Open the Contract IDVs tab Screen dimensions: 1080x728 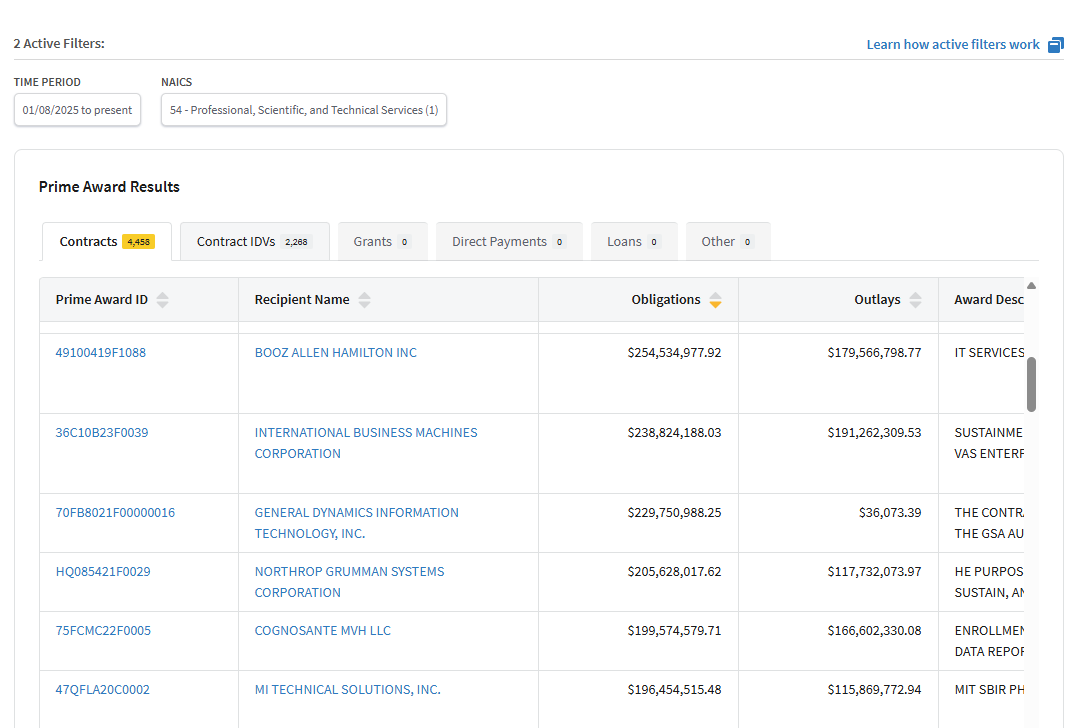click(254, 242)
